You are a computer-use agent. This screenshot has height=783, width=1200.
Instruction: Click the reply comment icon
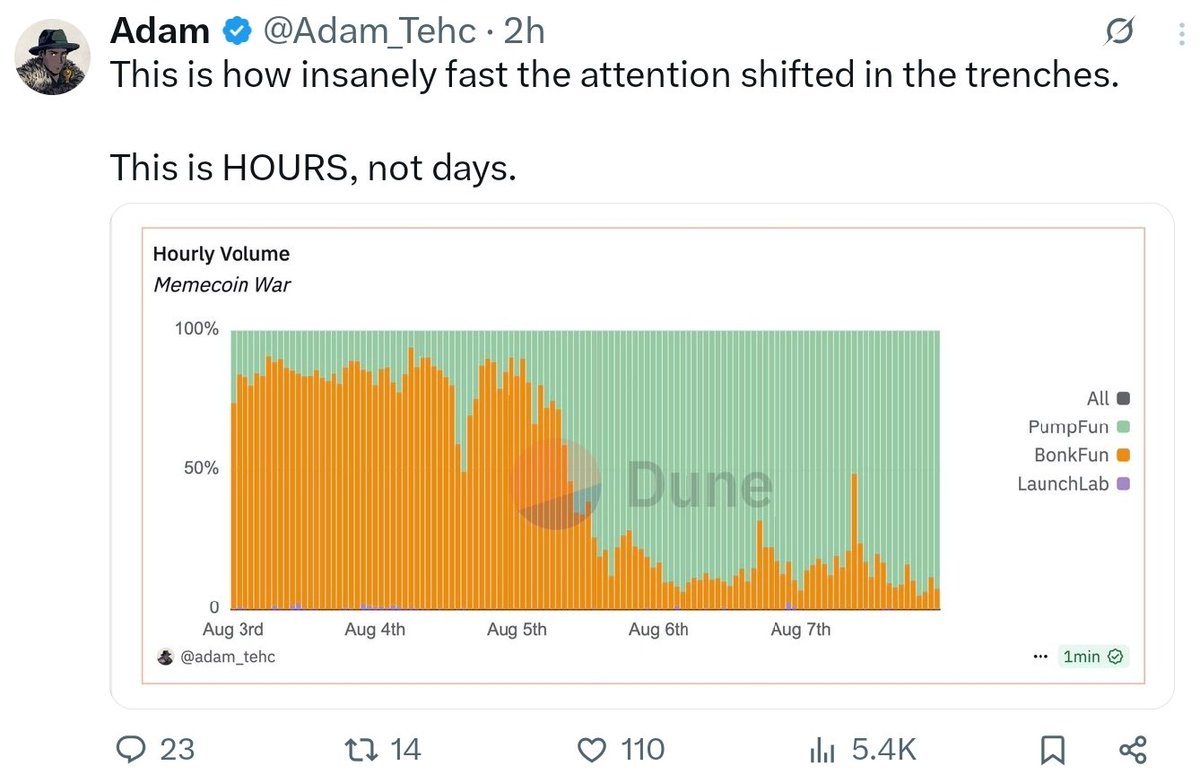130,749
